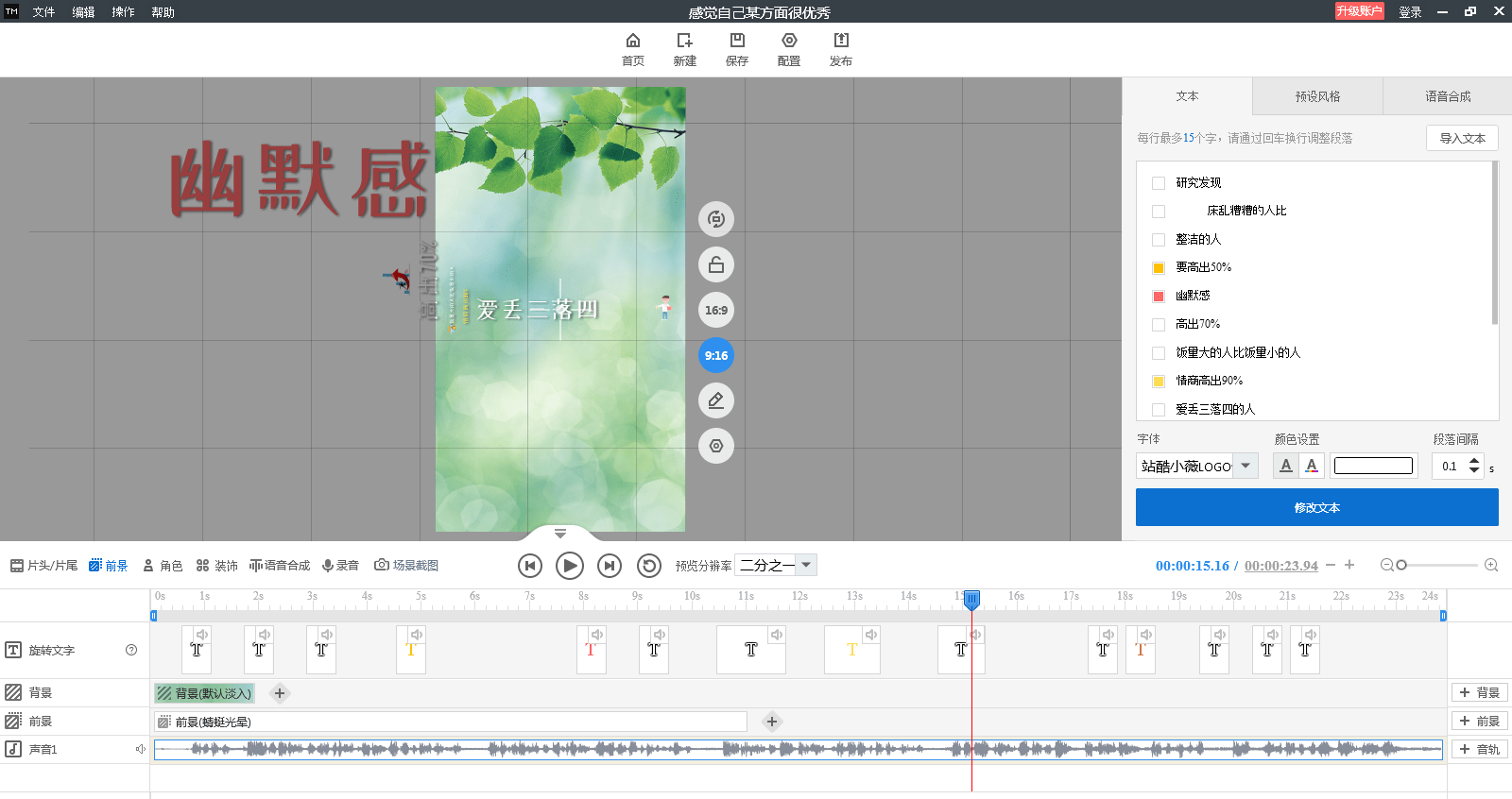This screenshot has height=799, width=1512.
Task: Click the 段落间隔 stepper arrows
Action: tap(1474, 466)
